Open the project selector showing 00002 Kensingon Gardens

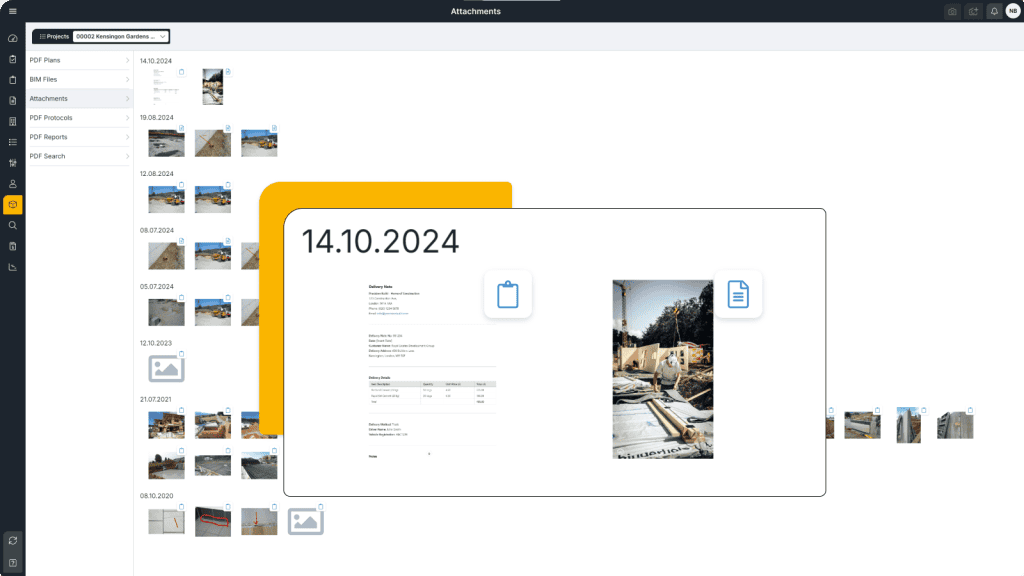coord(118,36)
